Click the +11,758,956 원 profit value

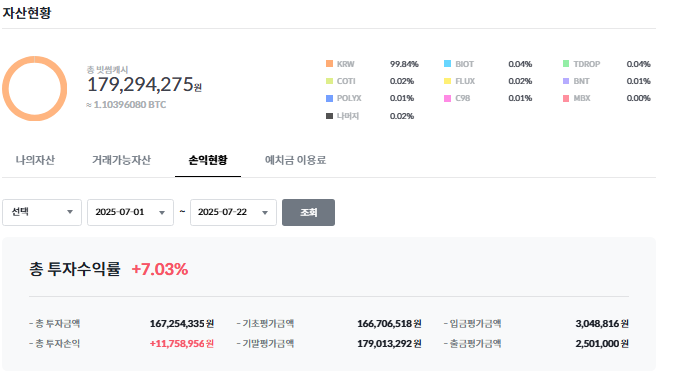[181, 343]
